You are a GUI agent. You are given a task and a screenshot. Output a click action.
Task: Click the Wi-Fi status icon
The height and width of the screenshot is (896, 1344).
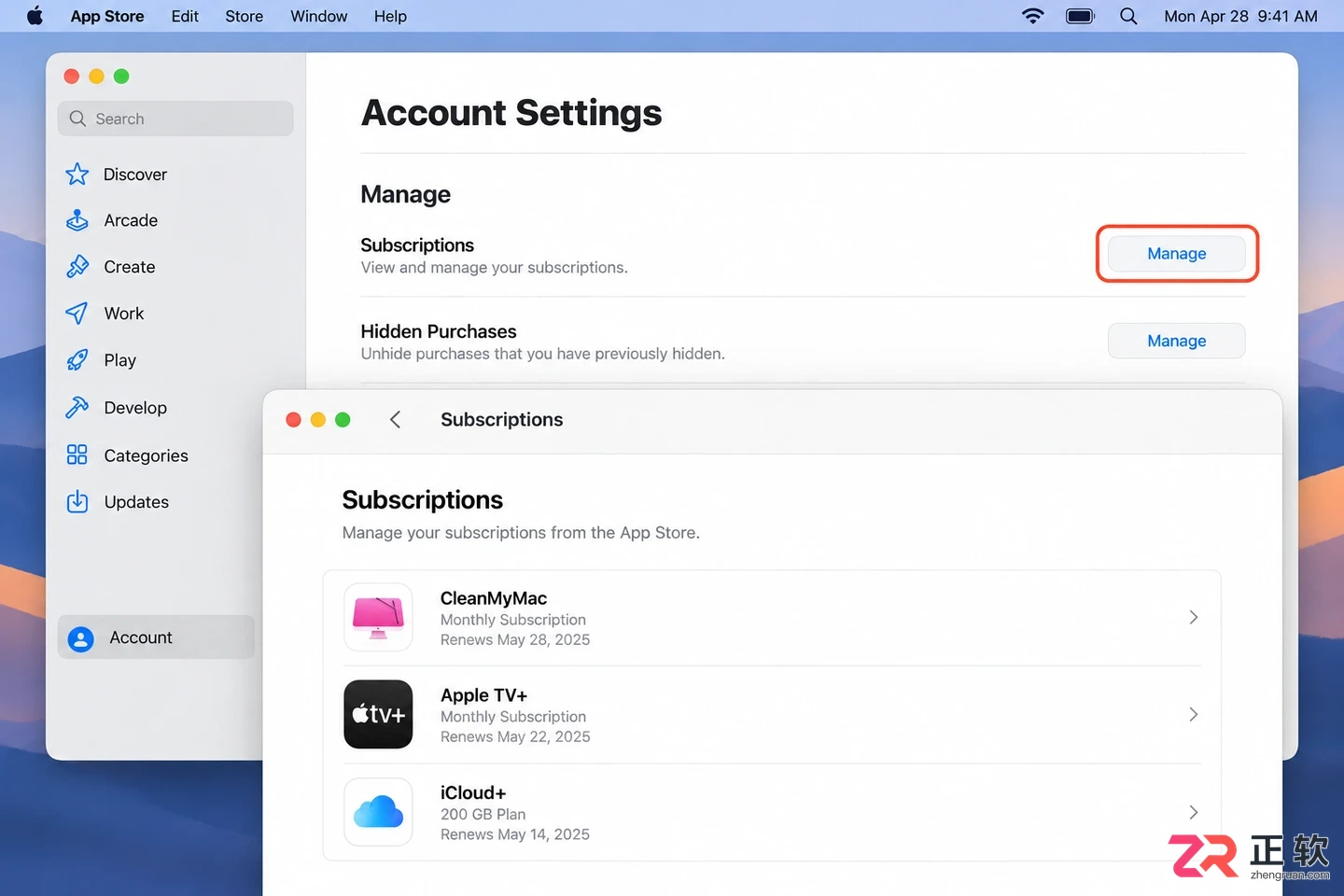click(x=1032, y=16)
